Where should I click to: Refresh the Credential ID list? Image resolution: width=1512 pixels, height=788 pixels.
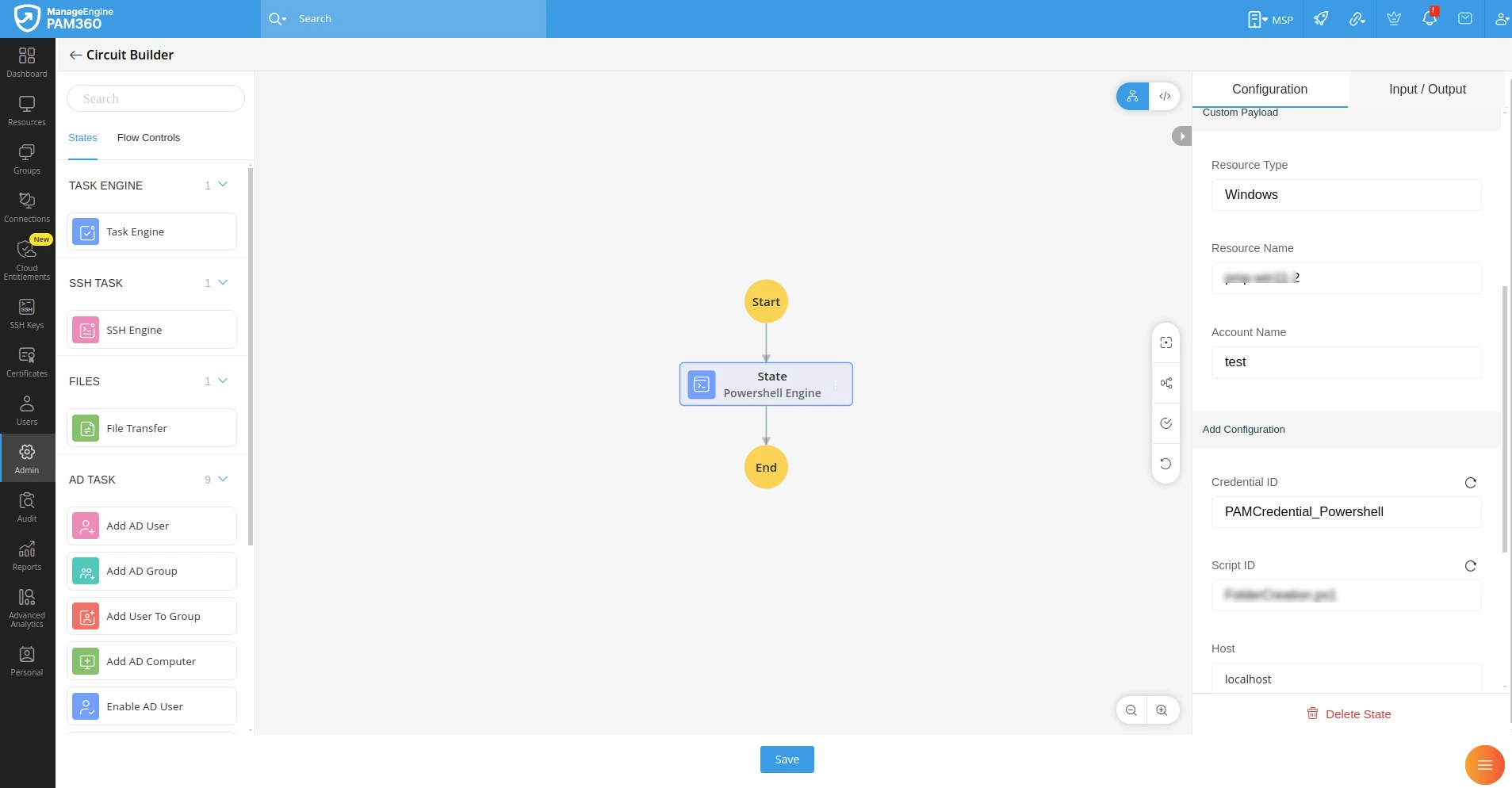[x=1470, y=482]
